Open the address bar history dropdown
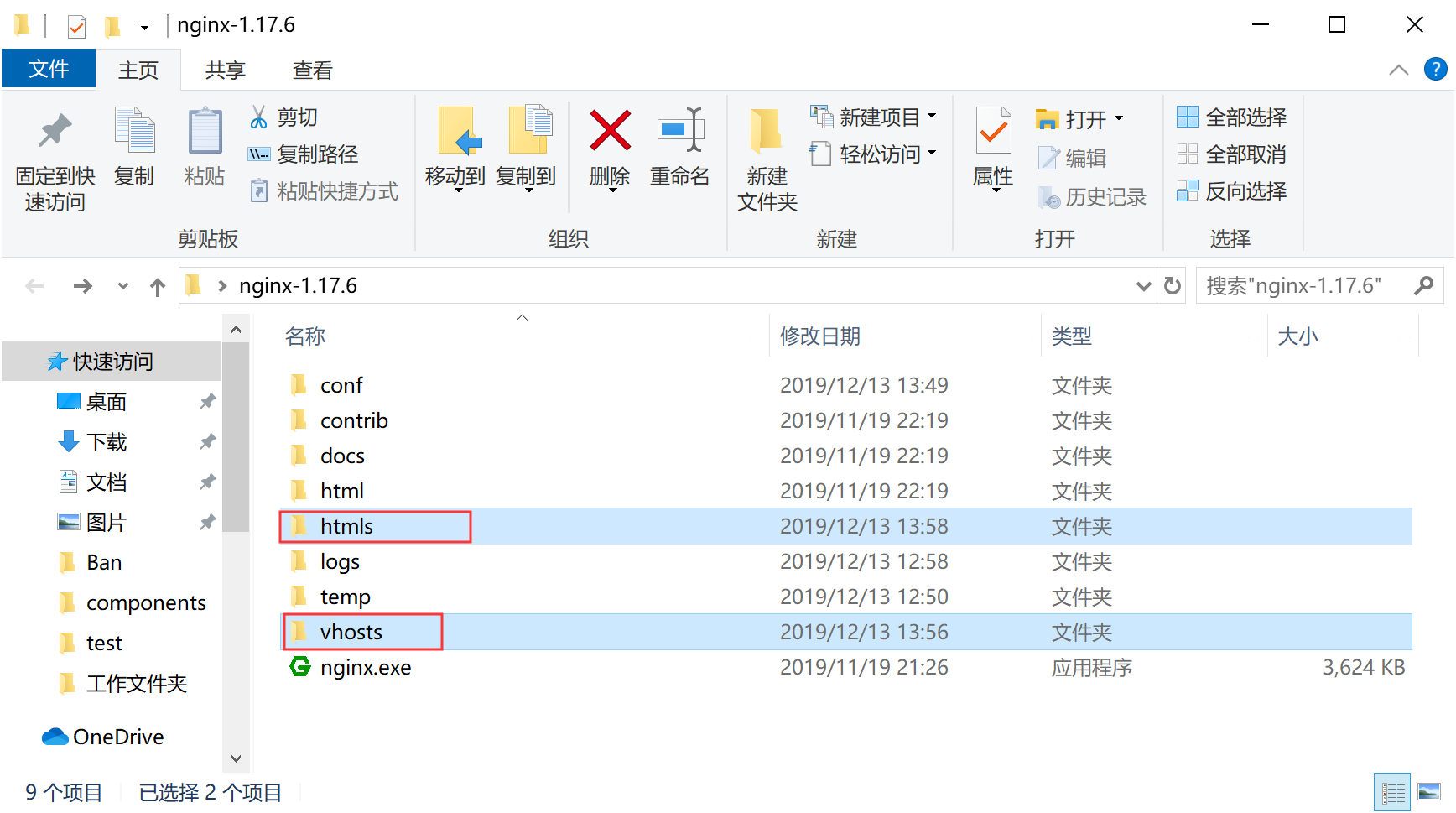Image resolution: width=1456 pixels, height=813 pixels. (1142, 286)
